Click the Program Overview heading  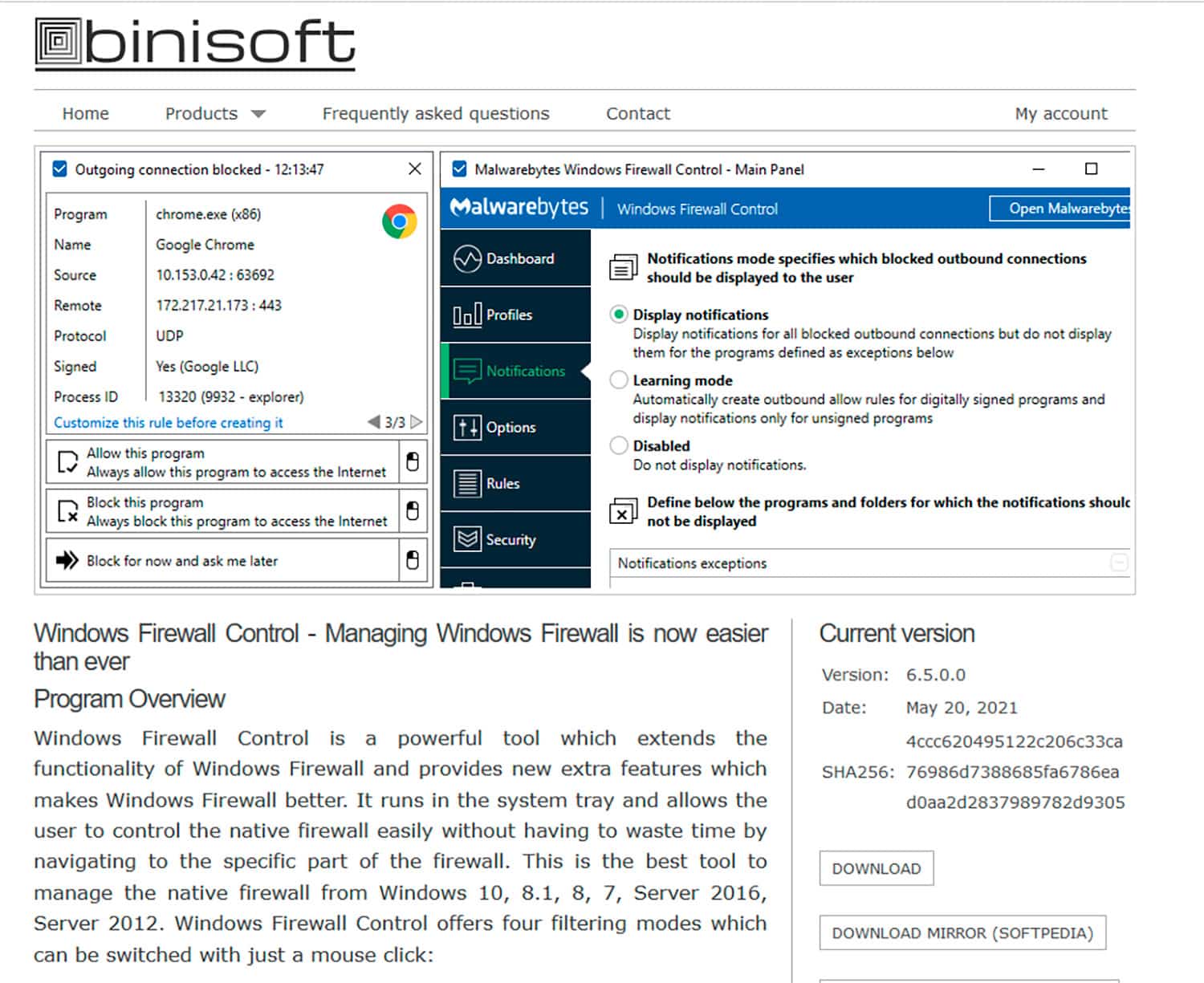129,699
